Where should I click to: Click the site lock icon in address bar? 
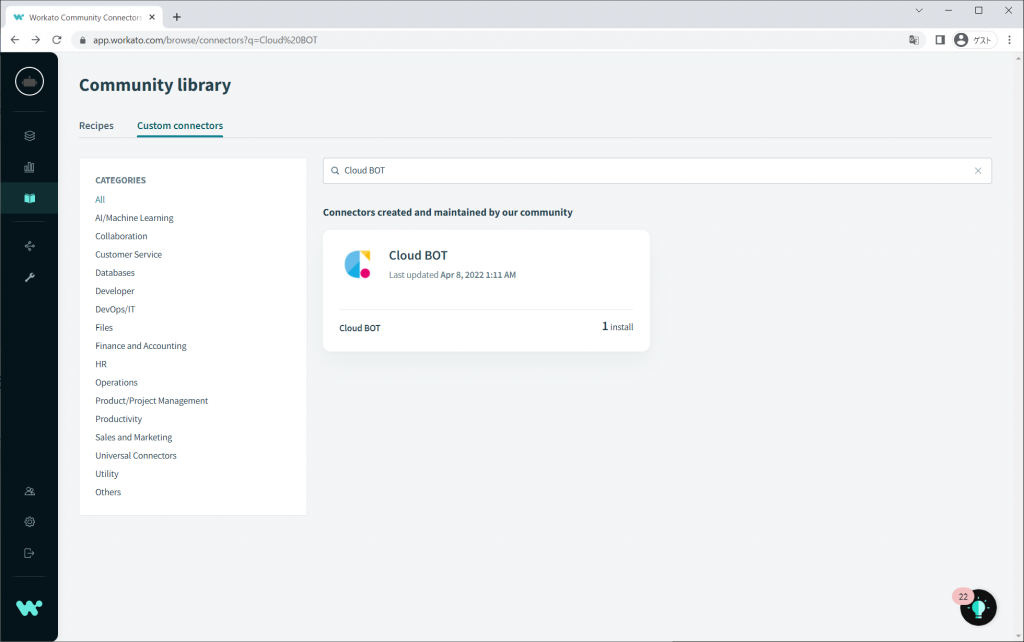[82, 40]
